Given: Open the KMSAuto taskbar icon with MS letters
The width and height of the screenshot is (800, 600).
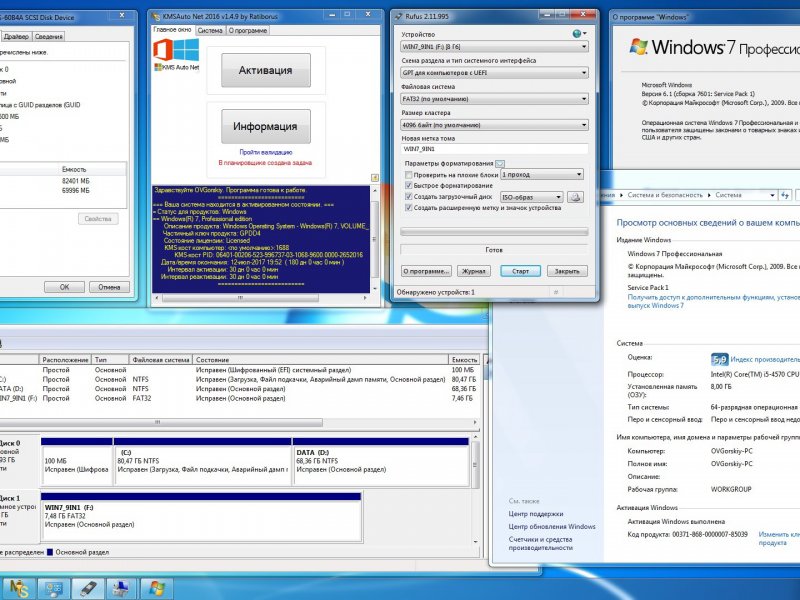Looking at the screenshot, I should 18,588.
